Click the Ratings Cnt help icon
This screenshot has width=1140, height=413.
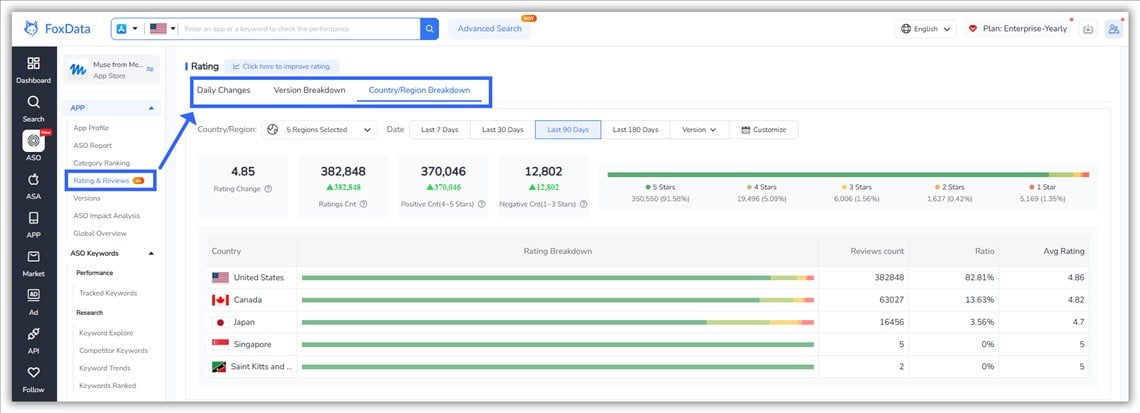click(x=364, y=204)
